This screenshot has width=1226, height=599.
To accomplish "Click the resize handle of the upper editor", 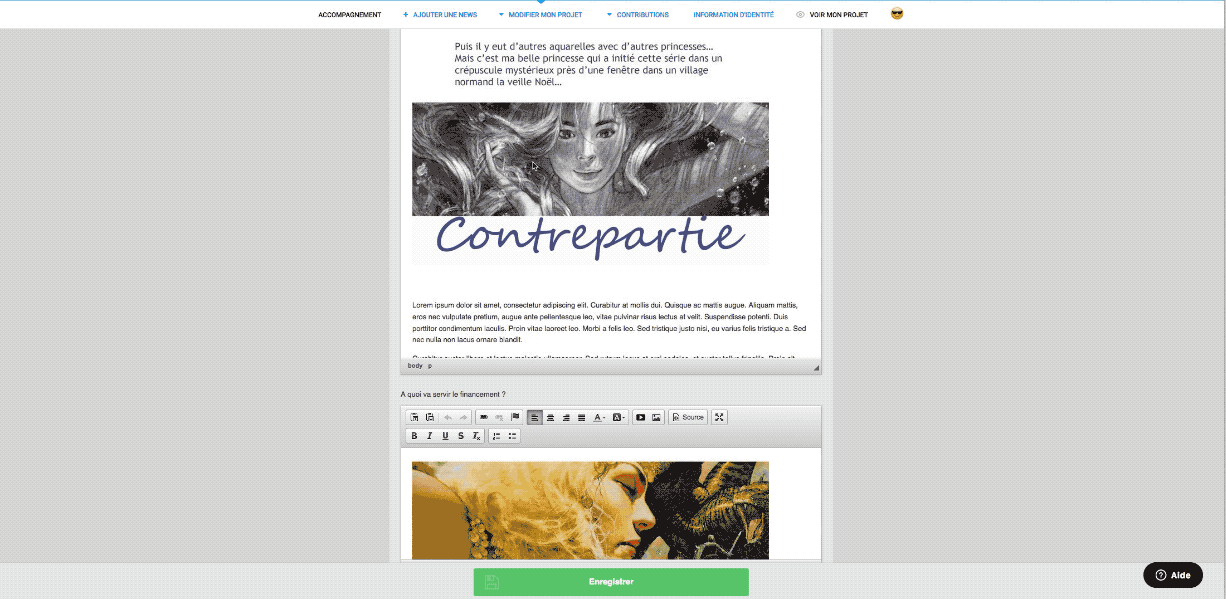I will click(816, 368).
